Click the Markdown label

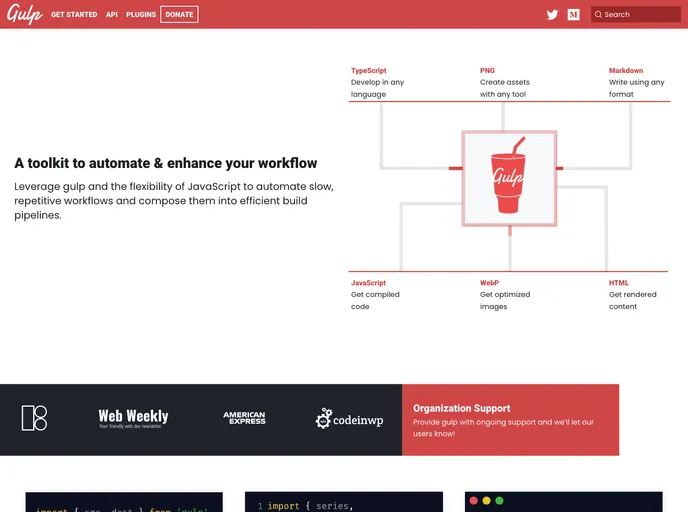tap(626, 71)
